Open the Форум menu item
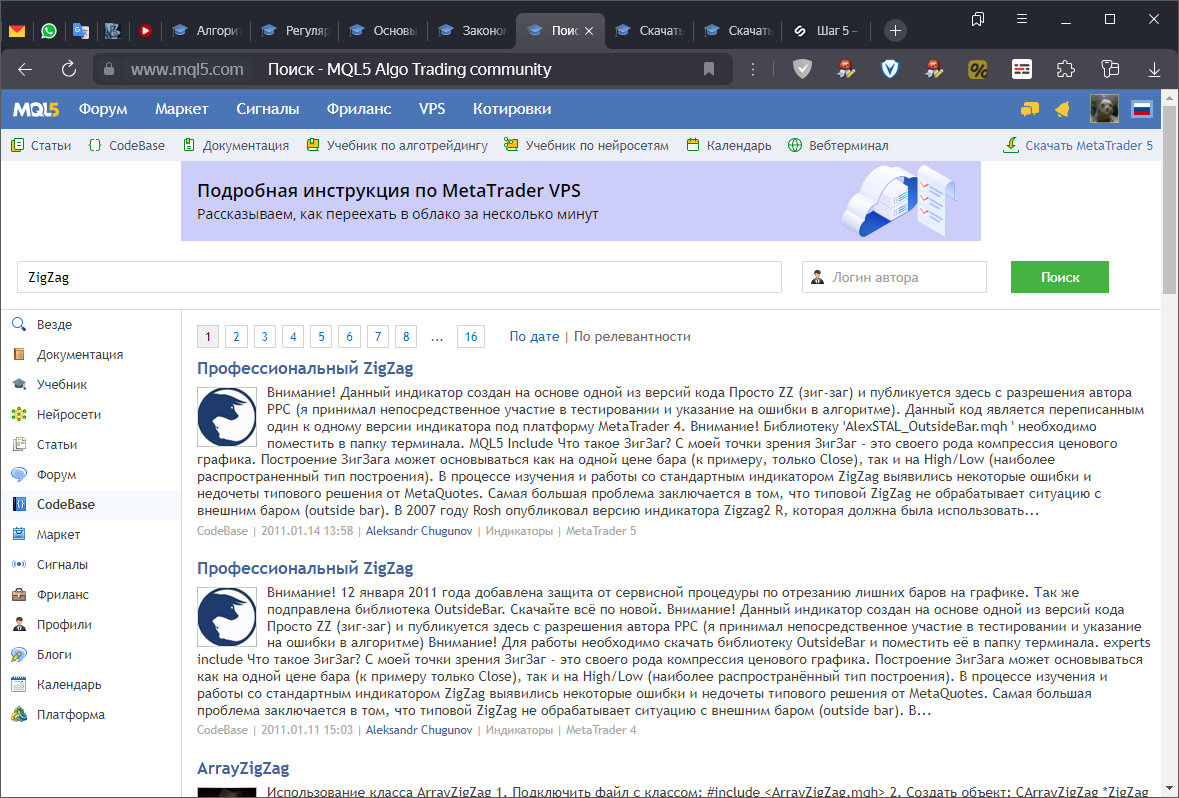The image size is (1179, 798). tap(103, 109)
